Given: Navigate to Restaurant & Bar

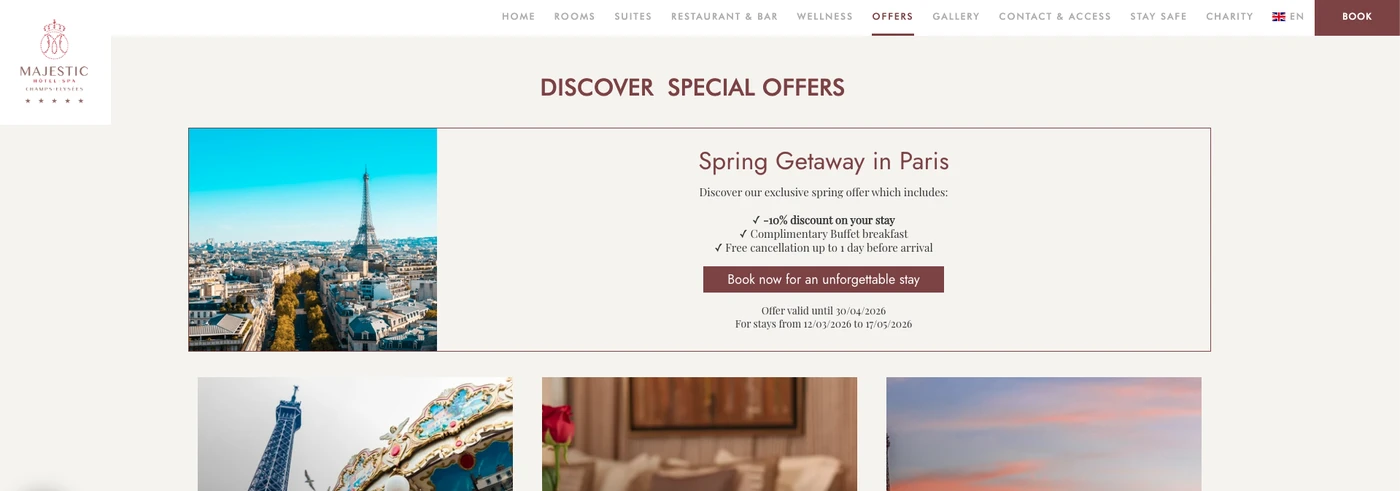Looking at the screenshot, I should tap(724, 17).
